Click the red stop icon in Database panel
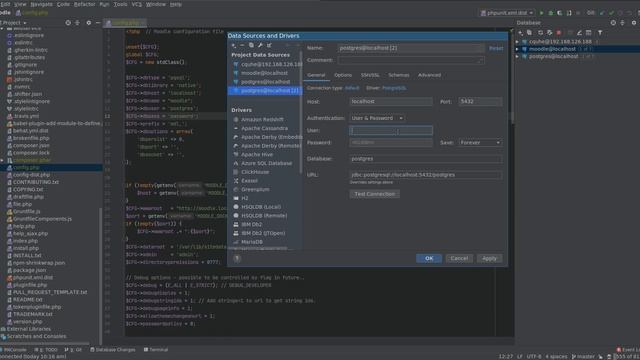The height and width of the screenshot is (360, 640). (x=559, y=33)
